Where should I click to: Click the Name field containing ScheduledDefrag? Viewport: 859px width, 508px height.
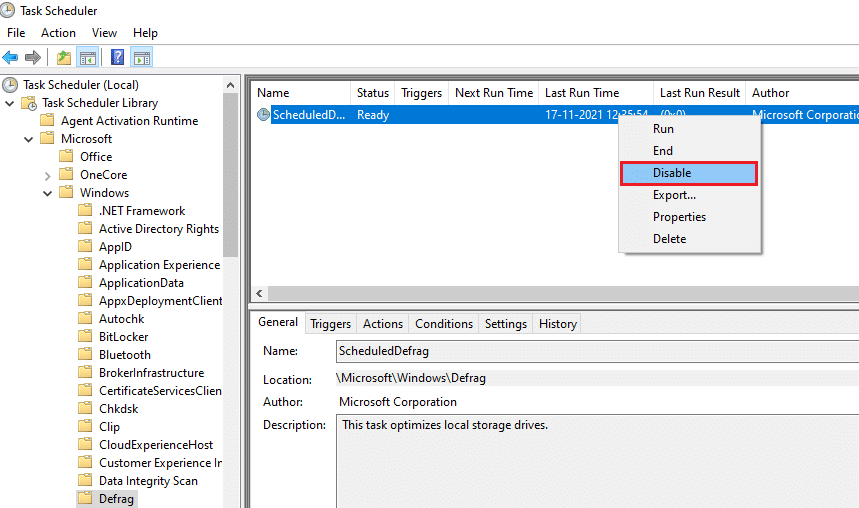597,351
